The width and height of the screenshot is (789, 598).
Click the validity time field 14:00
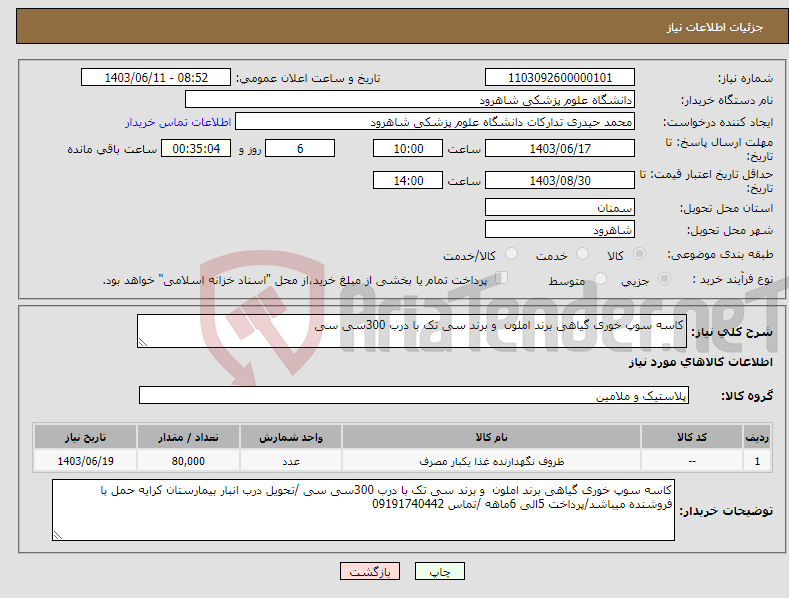click(x=408, y=180)
